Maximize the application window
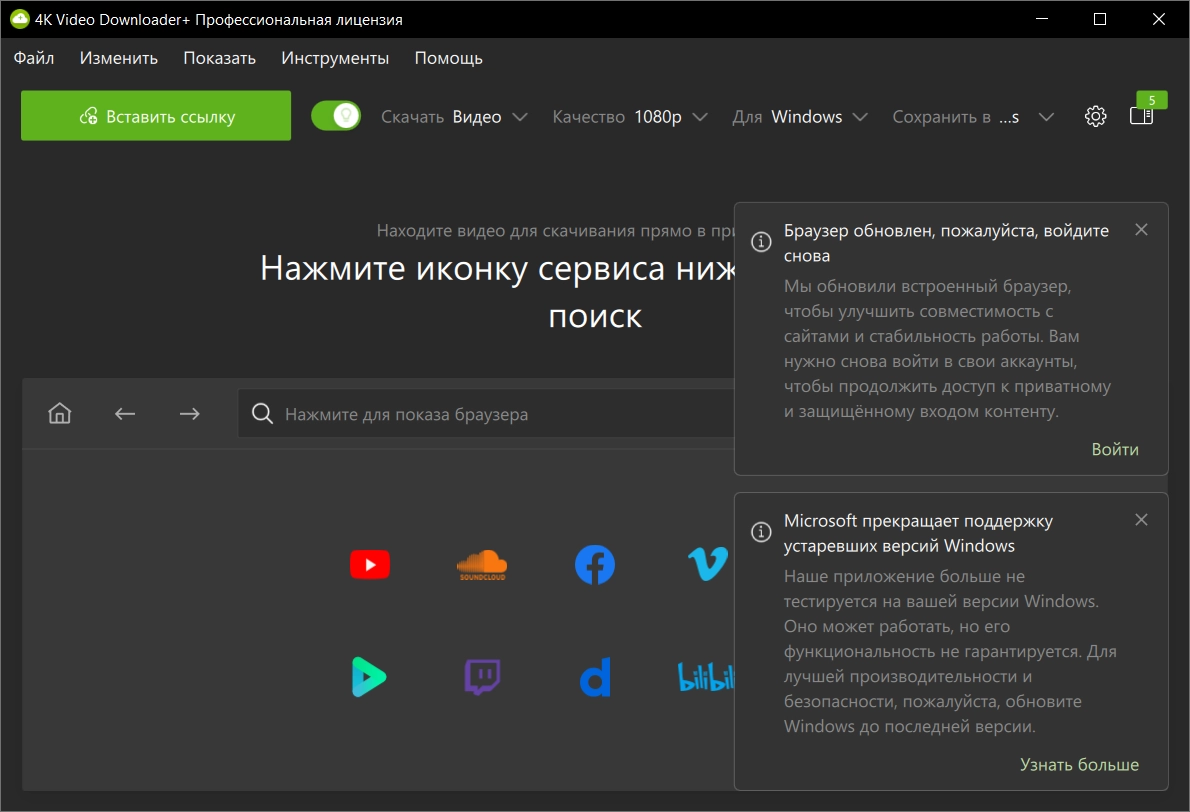Viewport: 1190px width, 812px height. pos(1100,19)
